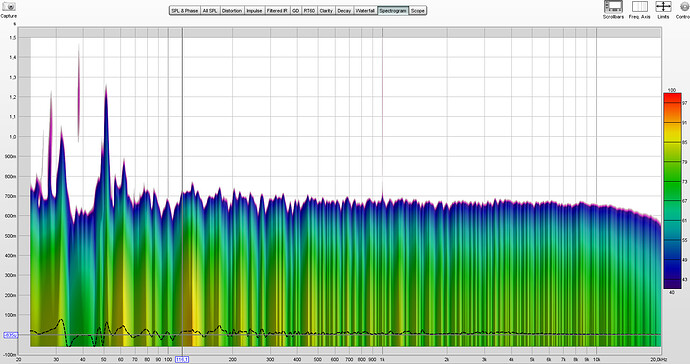This screenshot has height=364, width=690.
Task: Go to the Impulse tab
Action: coord(254,11)
